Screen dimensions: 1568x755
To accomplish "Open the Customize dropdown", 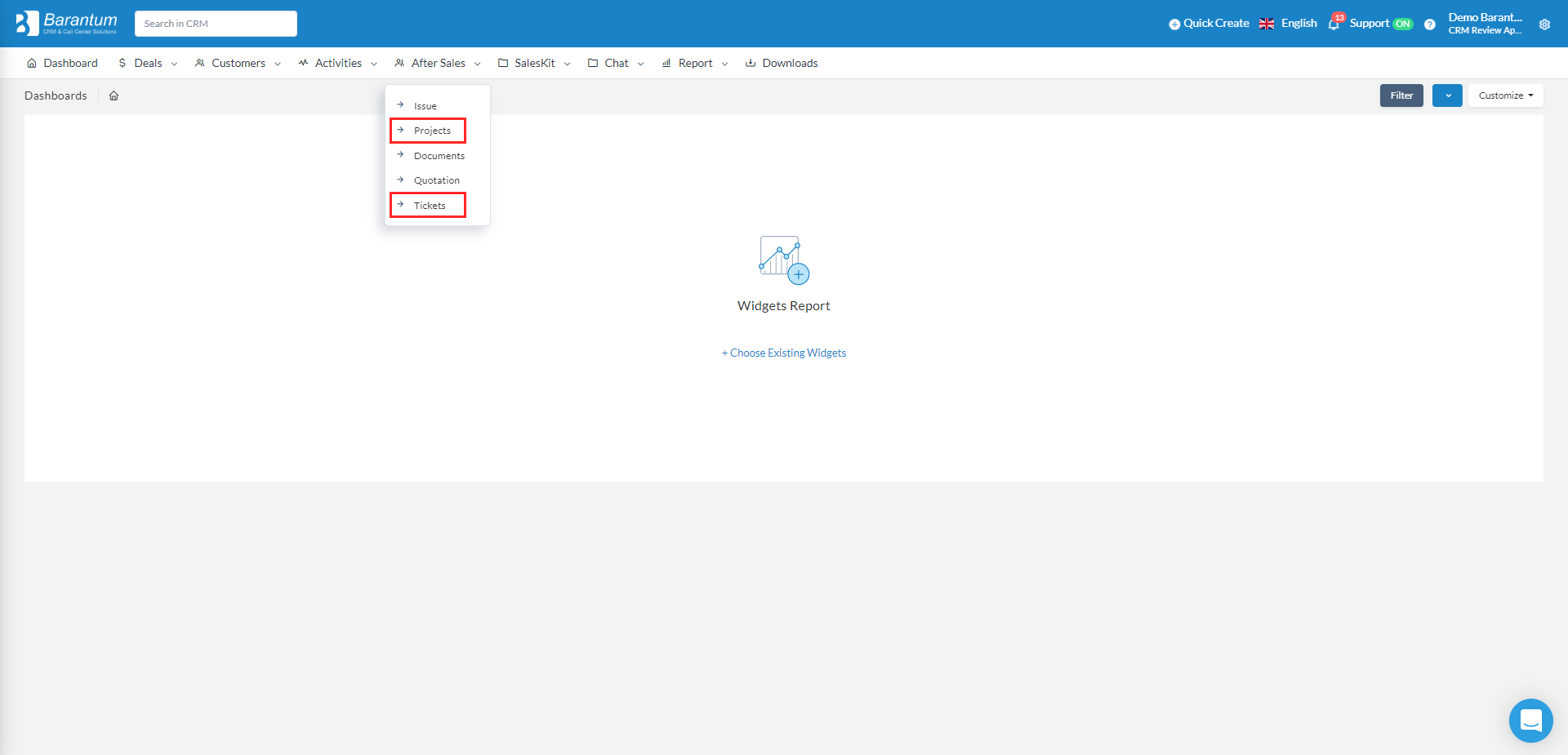I will 1505,95.
